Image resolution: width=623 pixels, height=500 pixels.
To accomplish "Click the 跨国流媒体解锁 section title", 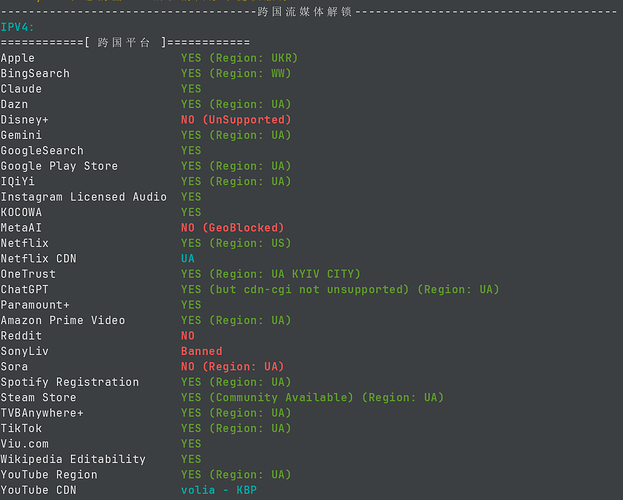I will click(304, 12).
